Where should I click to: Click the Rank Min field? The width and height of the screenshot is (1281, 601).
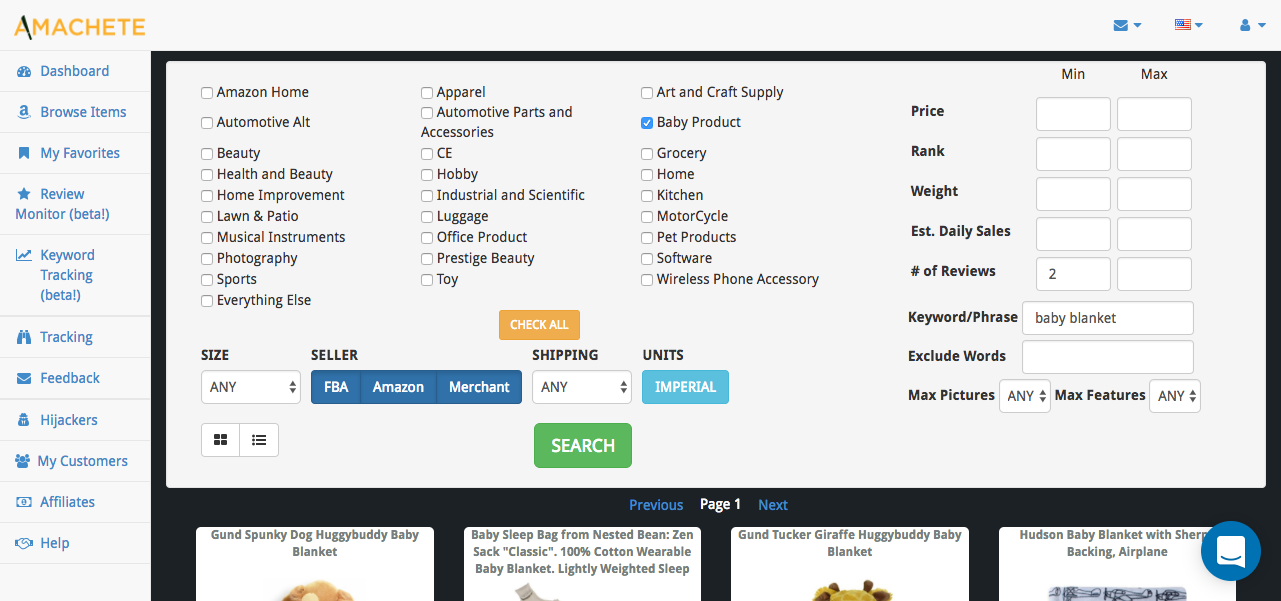[1073, 154]
